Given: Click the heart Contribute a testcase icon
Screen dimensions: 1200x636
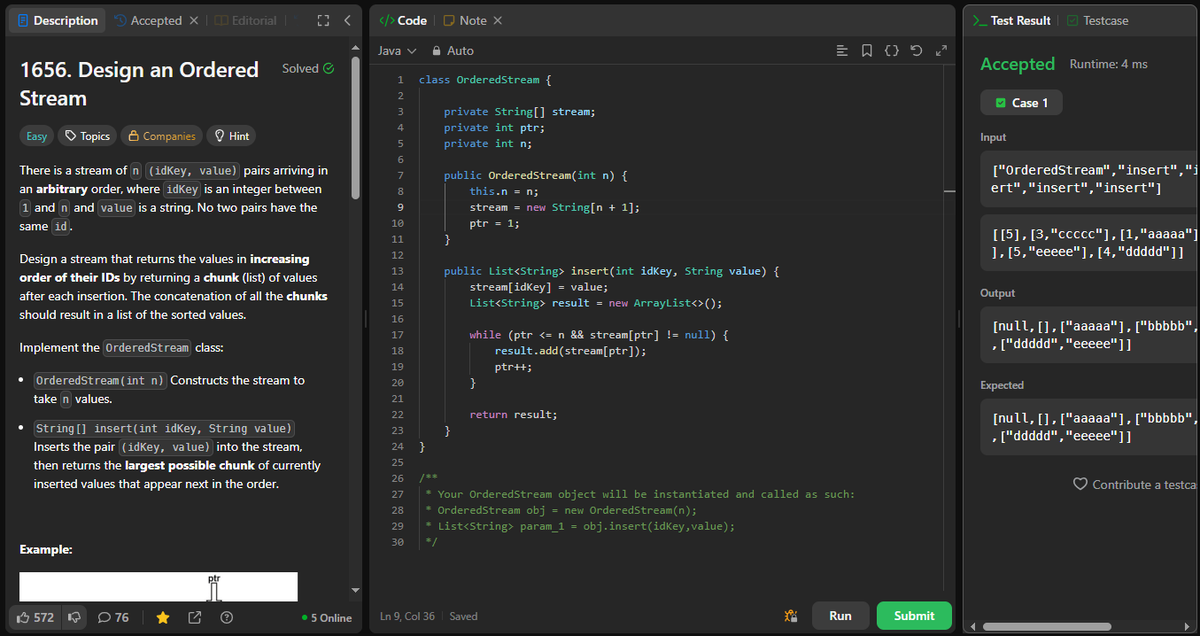Looking at the screenshot, I should point(1080,484).
